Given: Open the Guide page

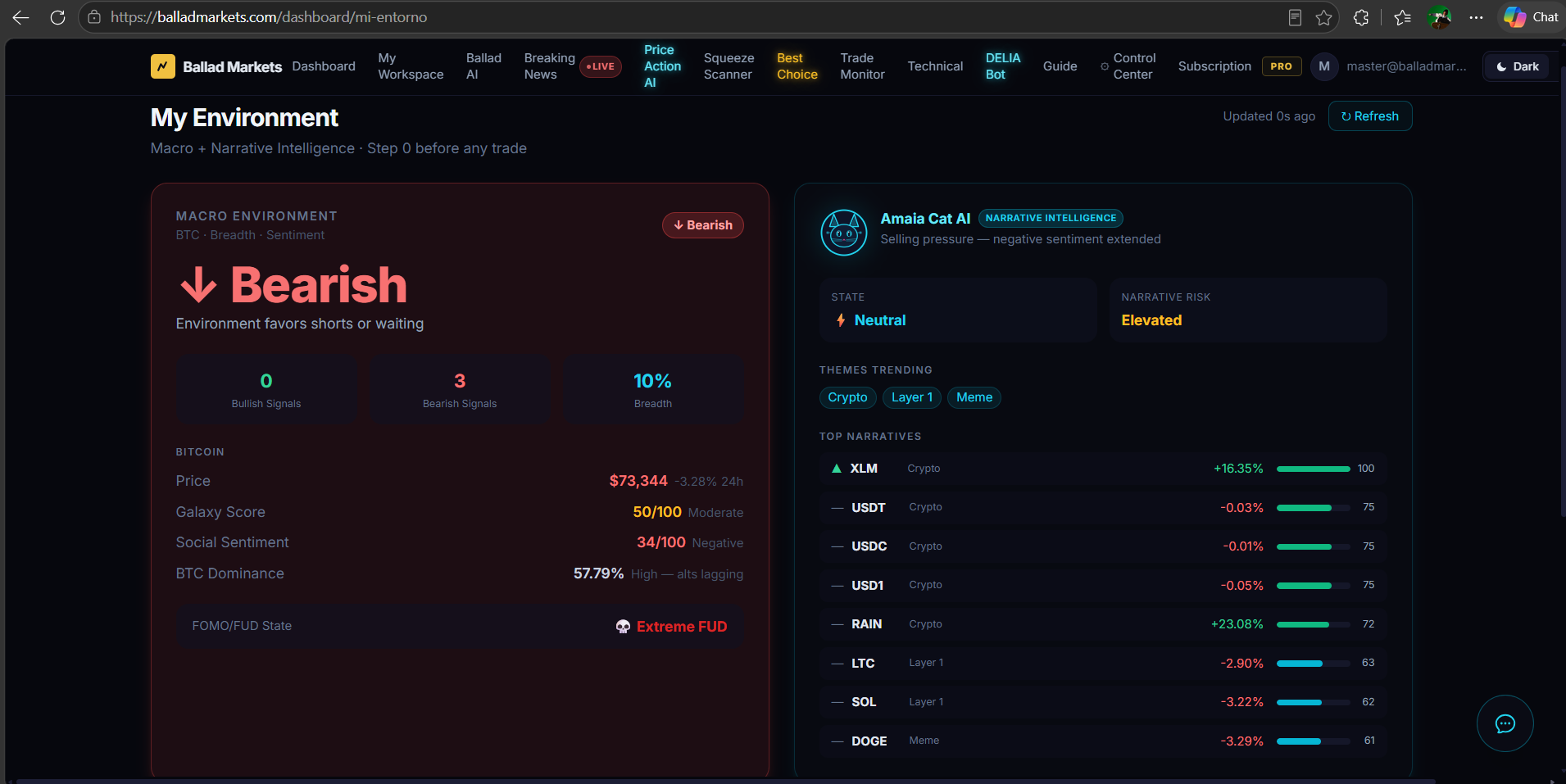Looking at the screenshot, I should pos(1060,66).
